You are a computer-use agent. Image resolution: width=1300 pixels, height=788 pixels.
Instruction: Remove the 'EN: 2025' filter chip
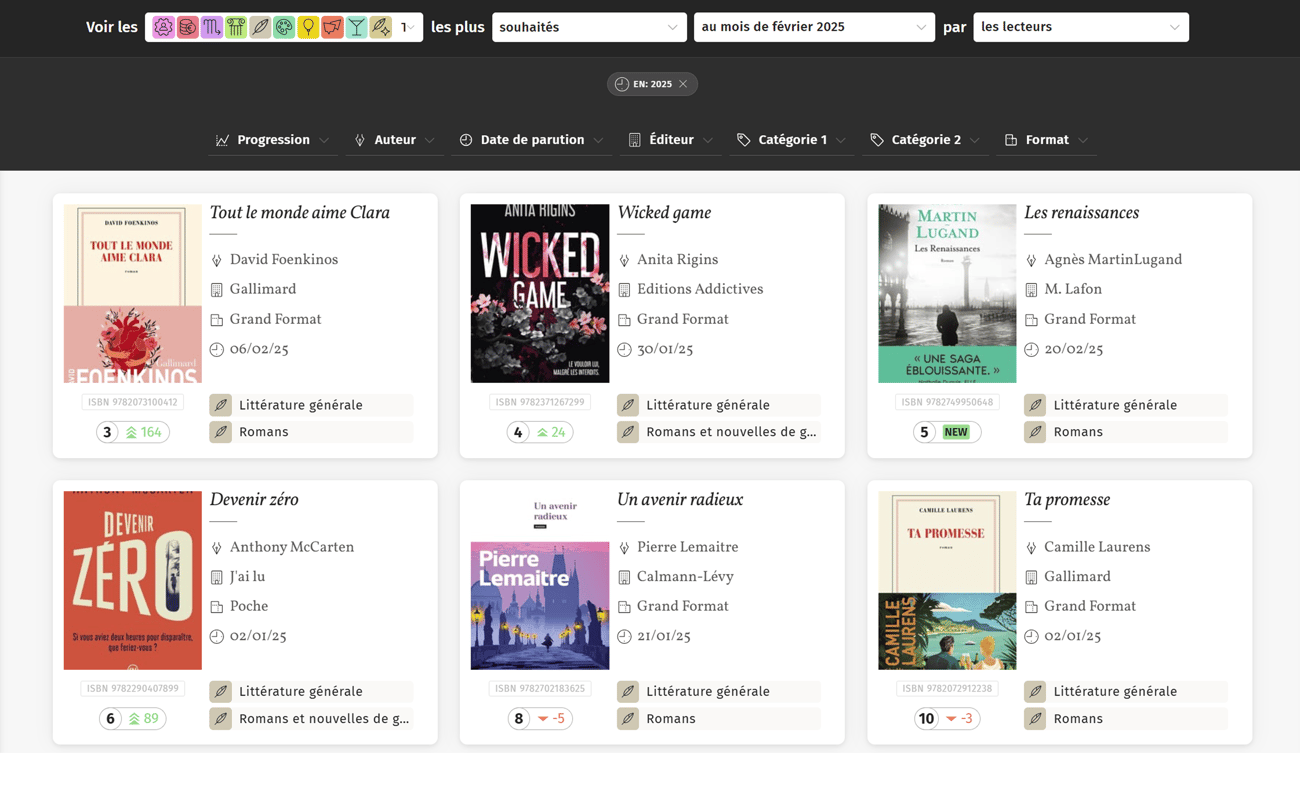click(683, 84)
